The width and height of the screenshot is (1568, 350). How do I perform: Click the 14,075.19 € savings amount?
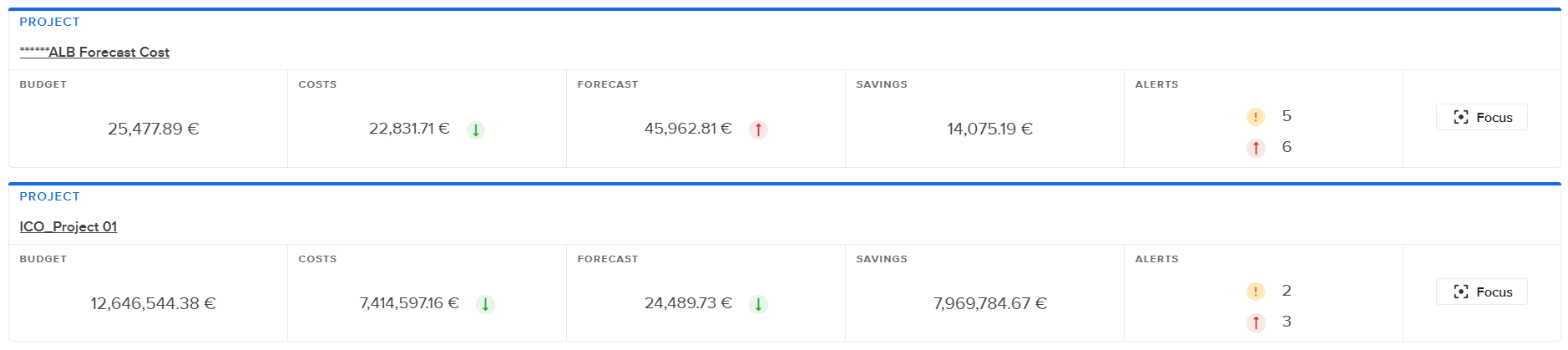point(990,129)
